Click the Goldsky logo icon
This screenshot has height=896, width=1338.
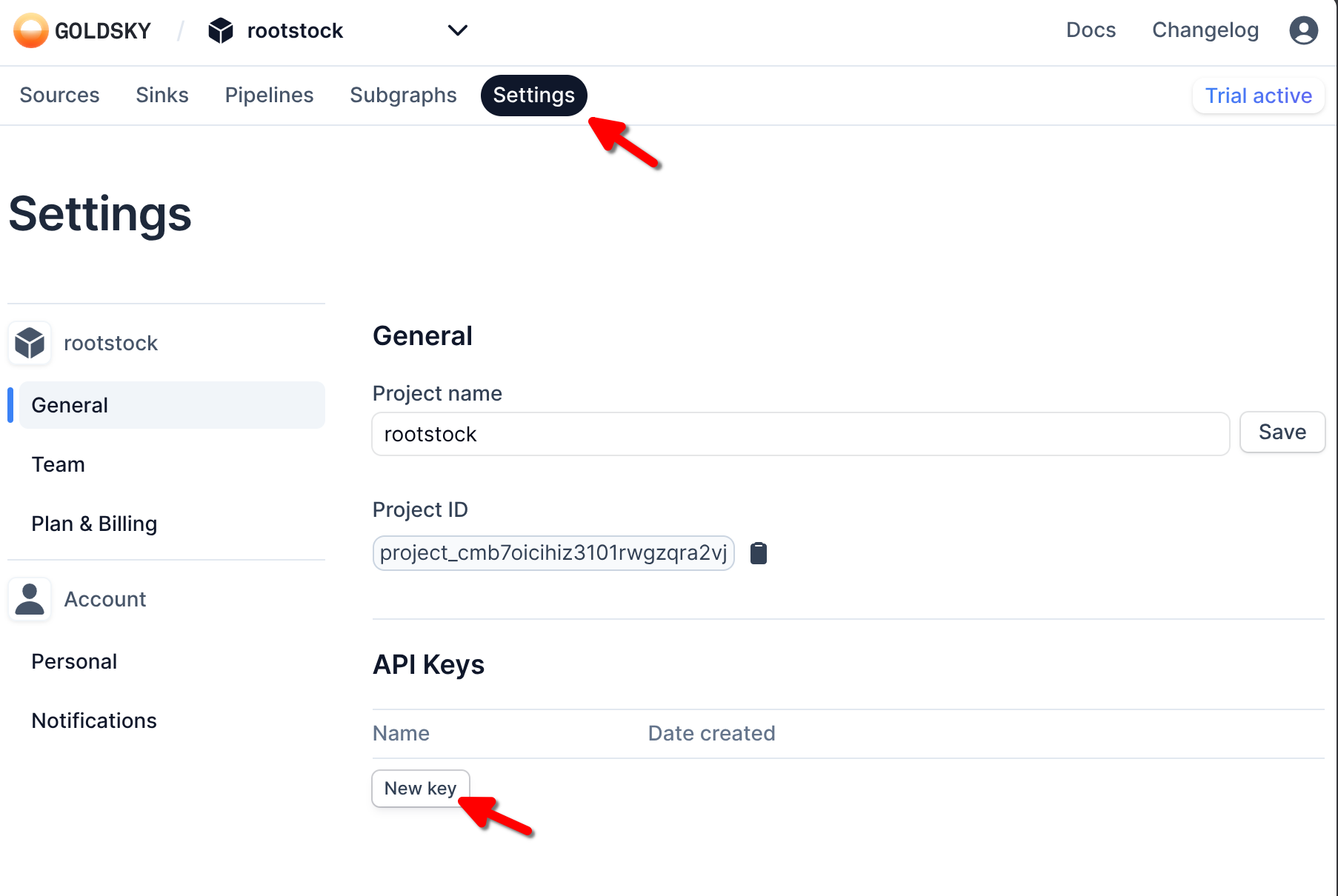click(x=30, y=30)
